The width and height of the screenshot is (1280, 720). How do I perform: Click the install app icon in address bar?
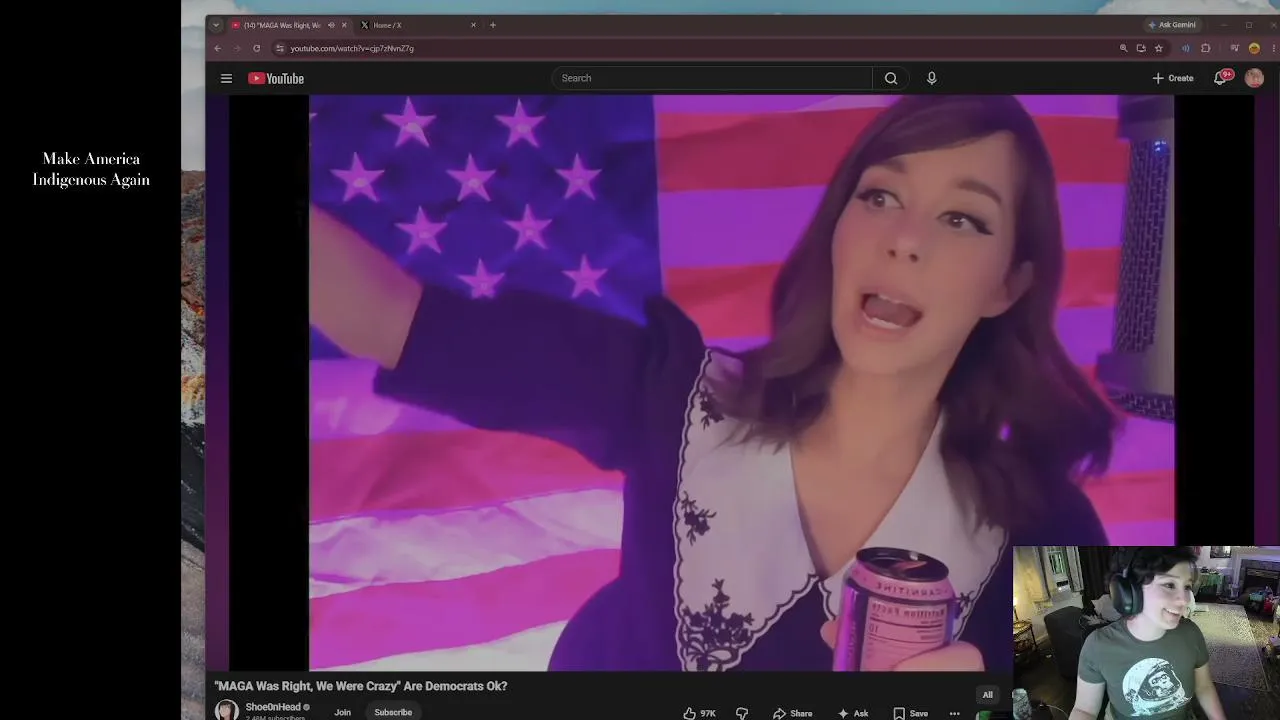point(1141,48)
